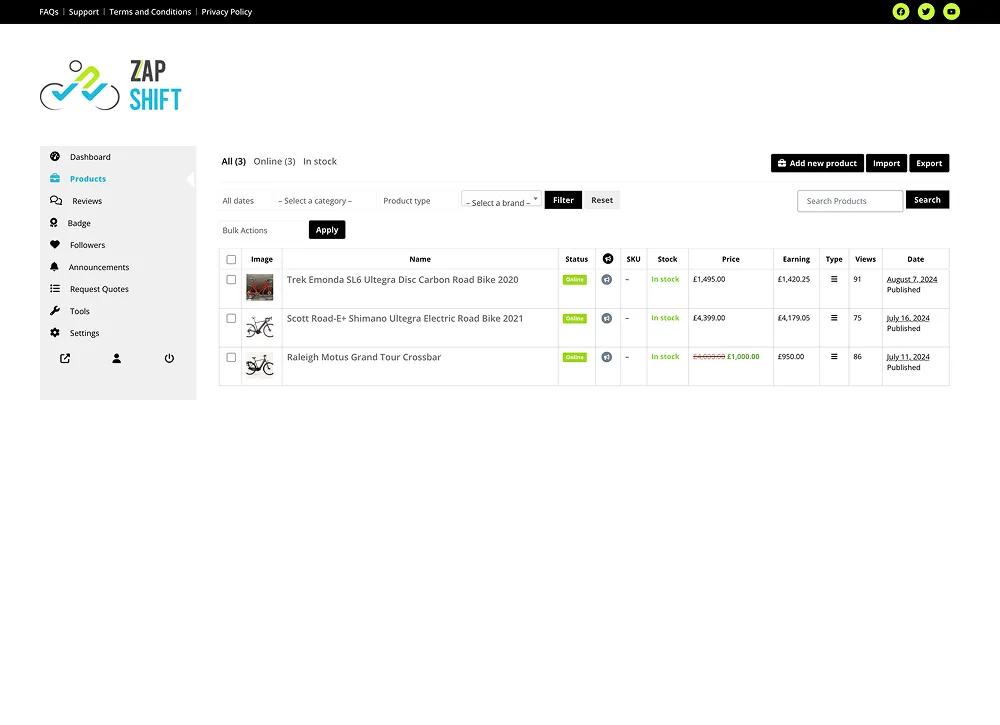Select the Tools wrench icon

pyautogui.click(x=55, y=310)
